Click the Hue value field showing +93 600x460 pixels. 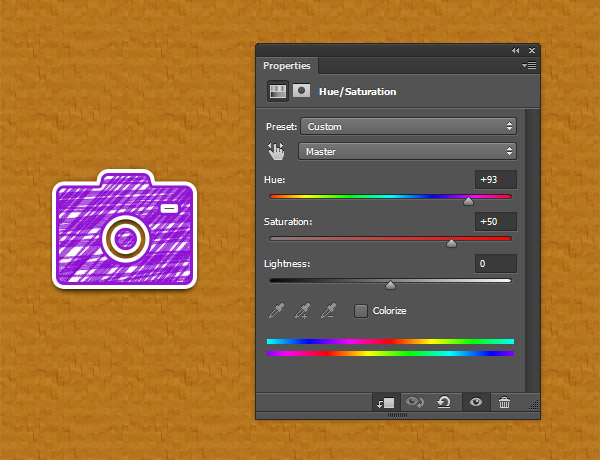(496, 179)
